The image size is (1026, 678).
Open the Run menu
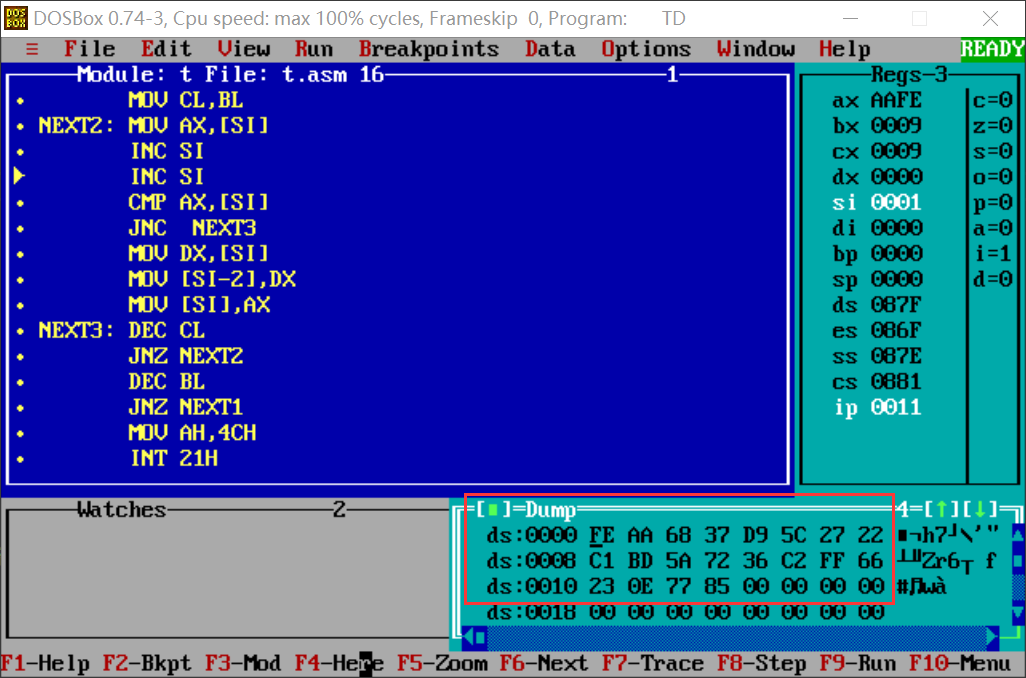click(x=313, y=49)
